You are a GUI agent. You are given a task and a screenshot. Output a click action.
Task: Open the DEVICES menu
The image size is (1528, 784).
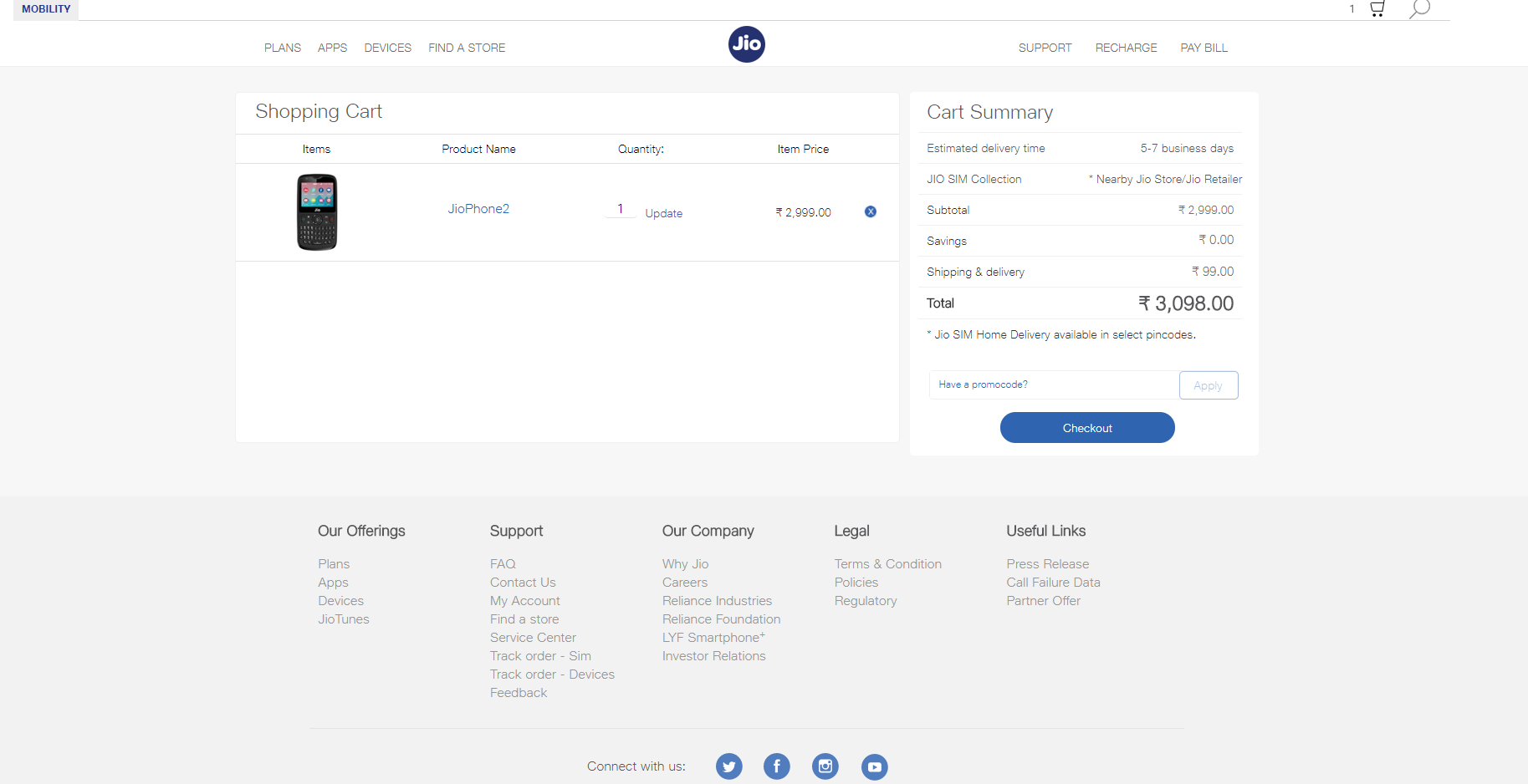pyautogui.click(x=388, y=48)
